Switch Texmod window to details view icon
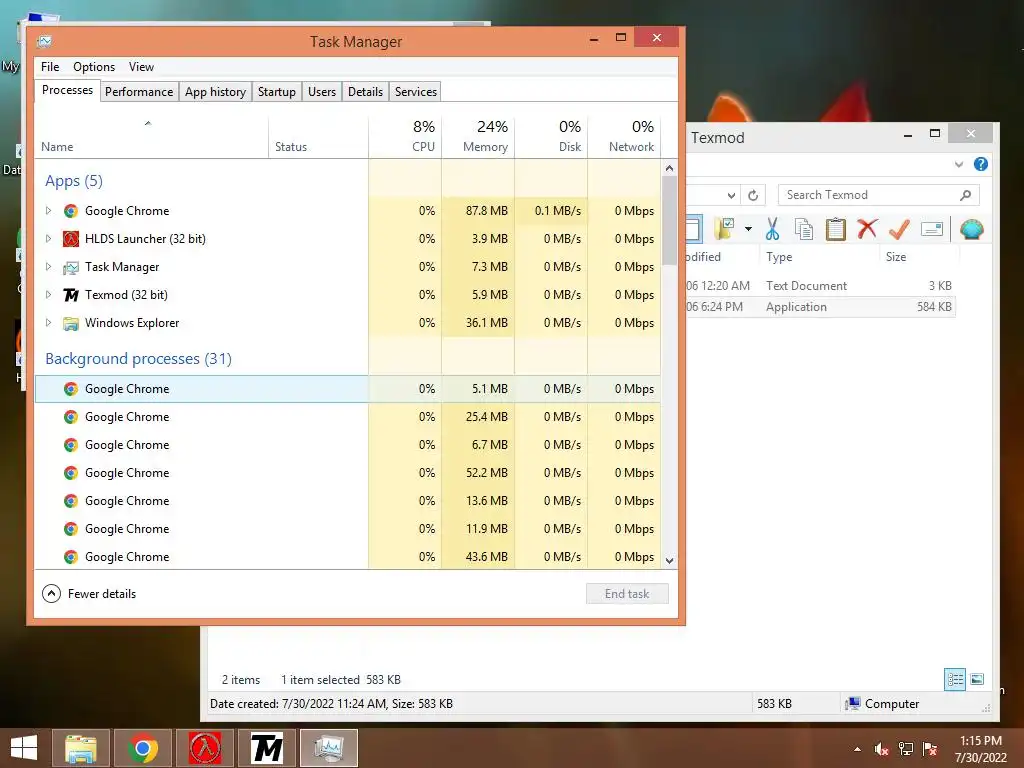 click(955, 679)
